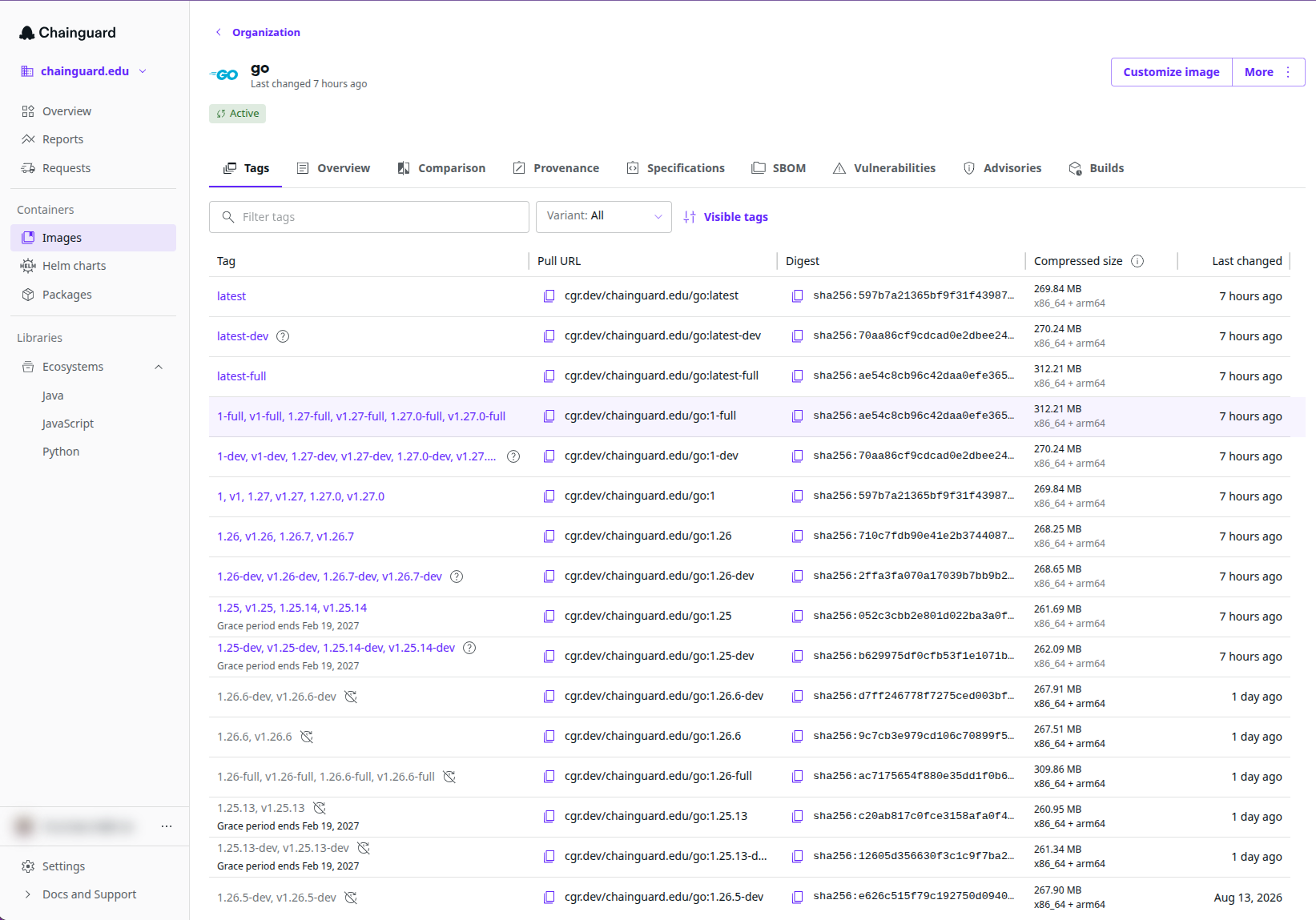Click inactive icon next to 1.26.6-dev tag
The width and height of the screenshot is (1316, 920).
(351, 697)
